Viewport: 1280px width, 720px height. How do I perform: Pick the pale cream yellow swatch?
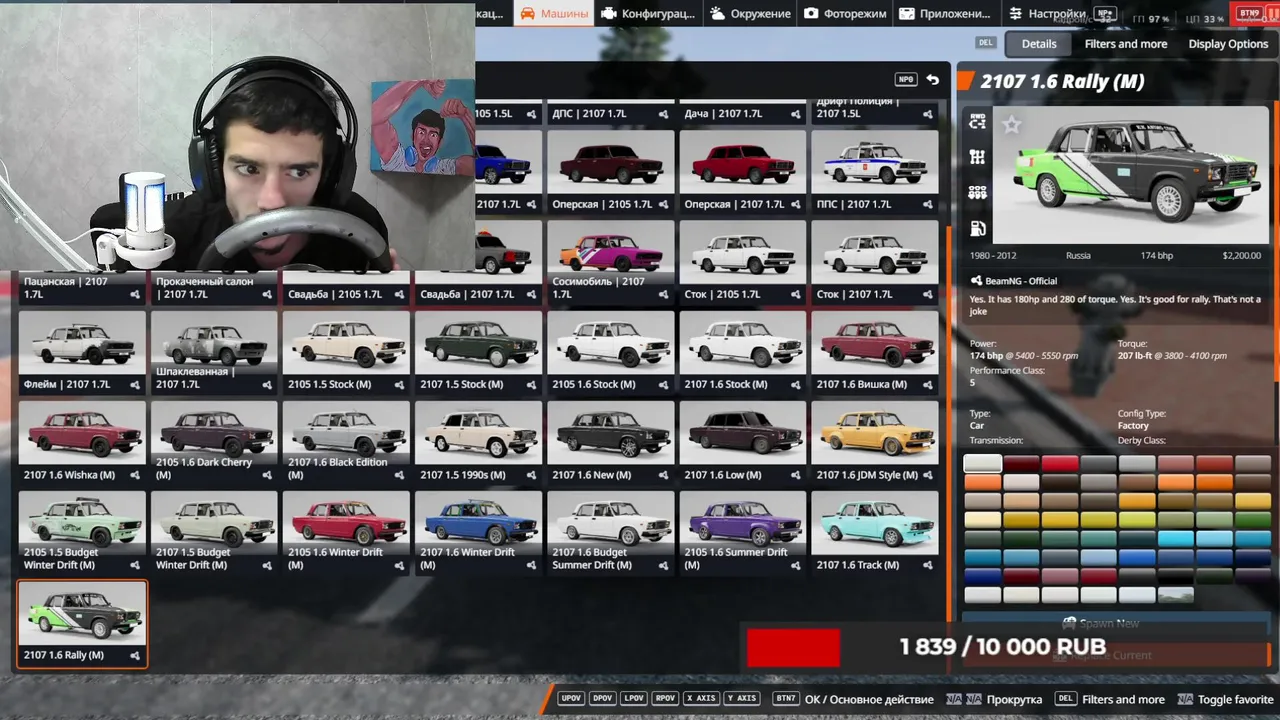point(982,520)
